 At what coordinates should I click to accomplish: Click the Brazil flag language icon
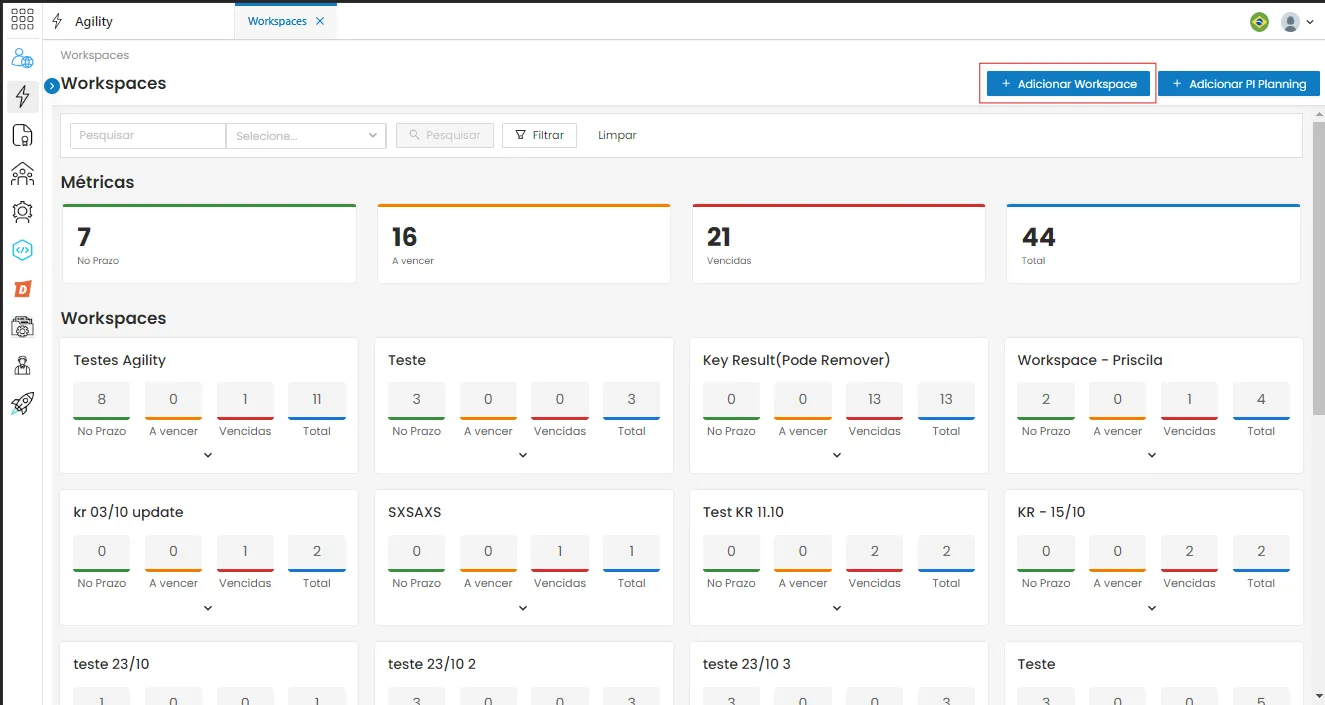(1259, 21)
